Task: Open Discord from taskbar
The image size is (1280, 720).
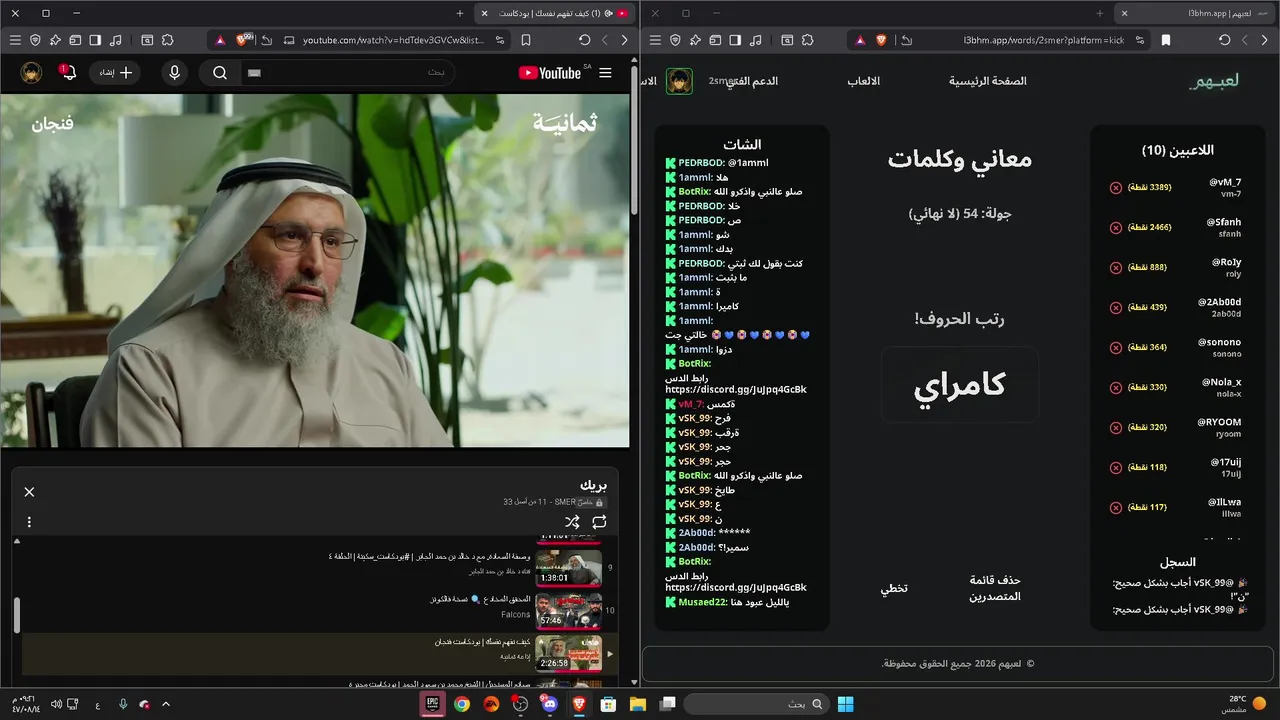Action: 549,704
